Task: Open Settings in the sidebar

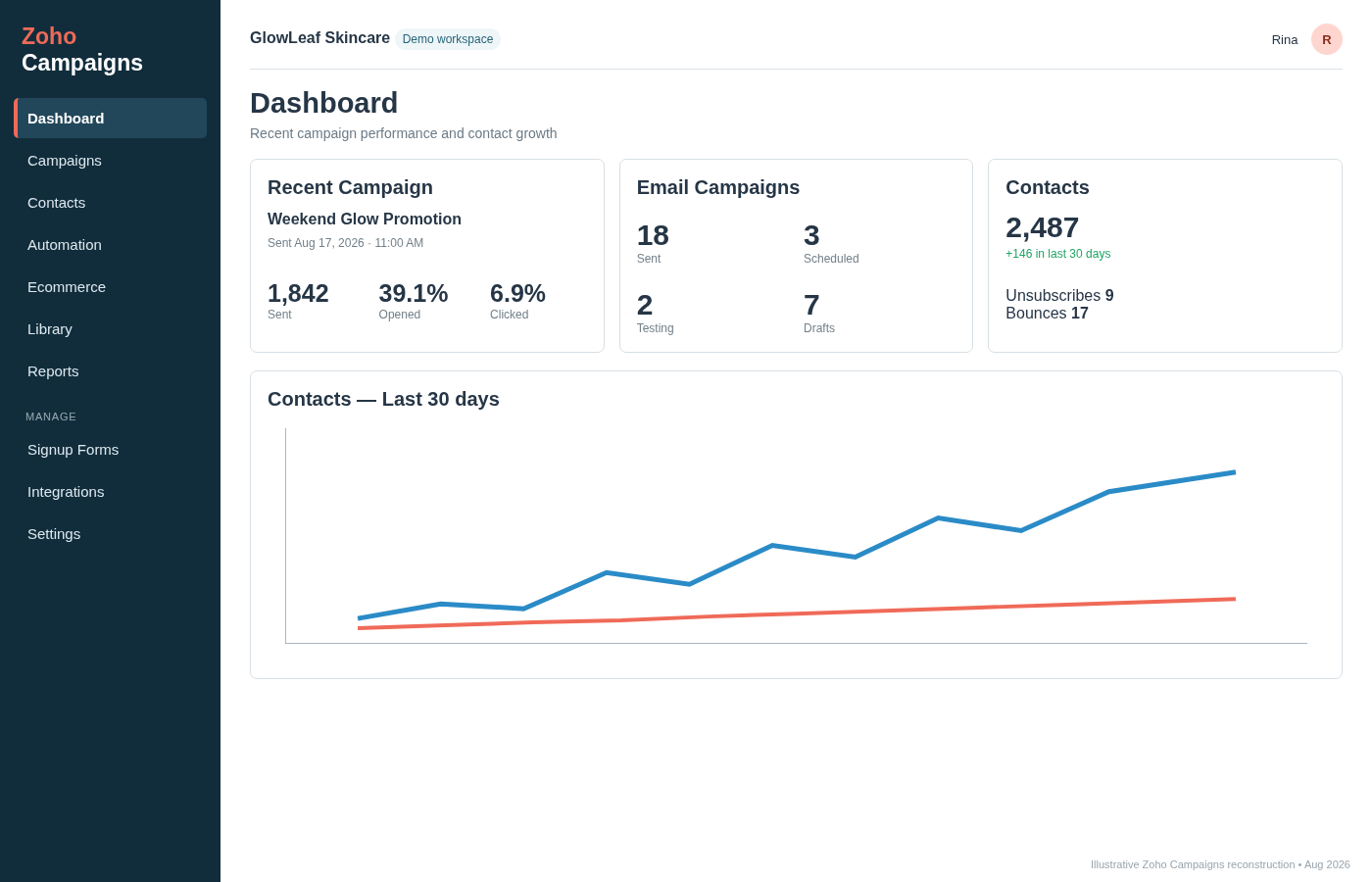Action: tap(110, 533)
